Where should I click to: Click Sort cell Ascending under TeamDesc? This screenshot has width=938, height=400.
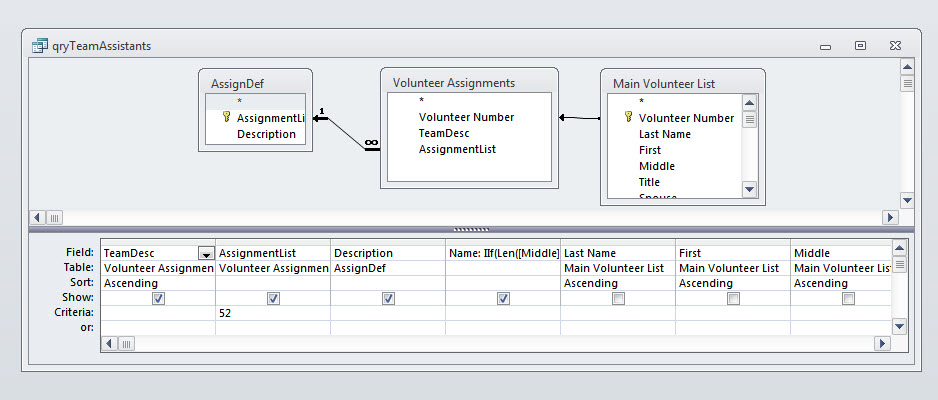point(159,283)
